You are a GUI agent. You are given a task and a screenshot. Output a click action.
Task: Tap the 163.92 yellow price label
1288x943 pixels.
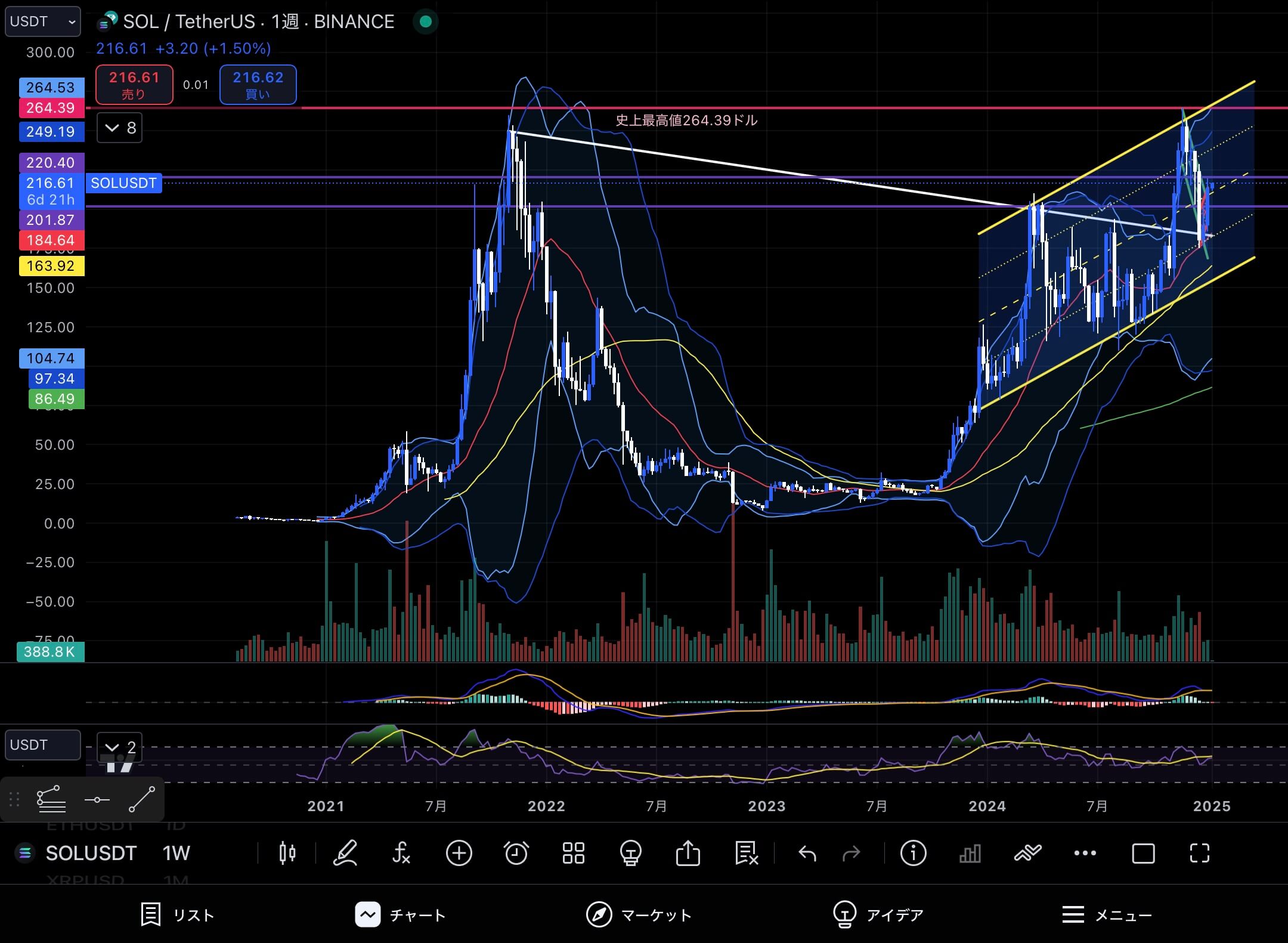coord(51,266)
